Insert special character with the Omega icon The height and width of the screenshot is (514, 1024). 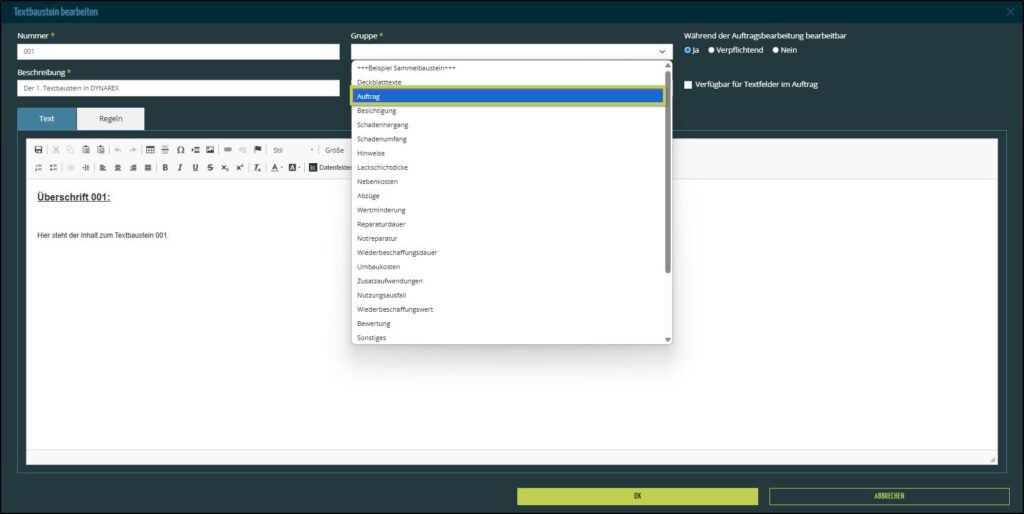click(180, 150)
